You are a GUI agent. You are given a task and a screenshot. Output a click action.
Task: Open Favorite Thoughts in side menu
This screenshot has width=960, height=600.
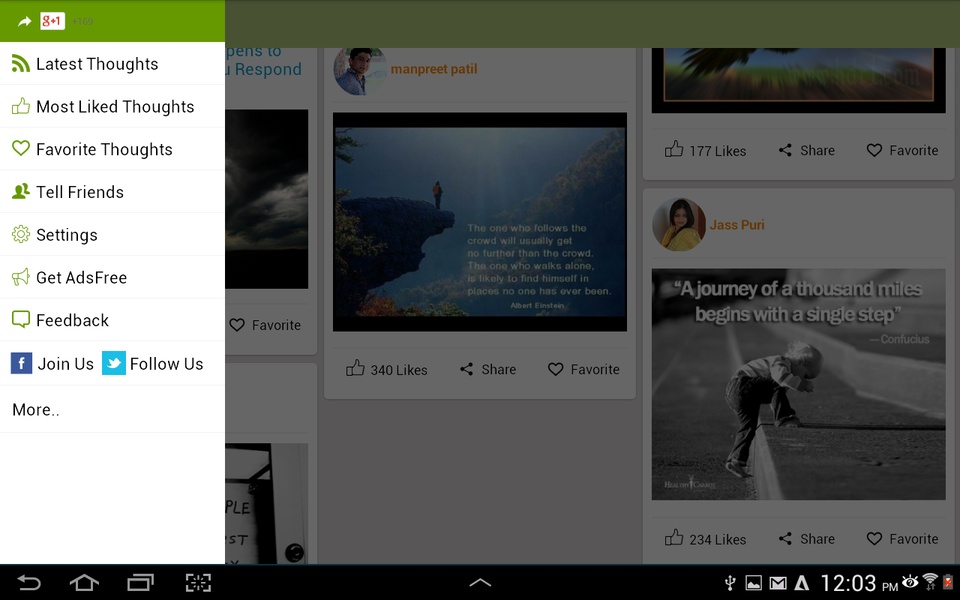tap(113, 149)
